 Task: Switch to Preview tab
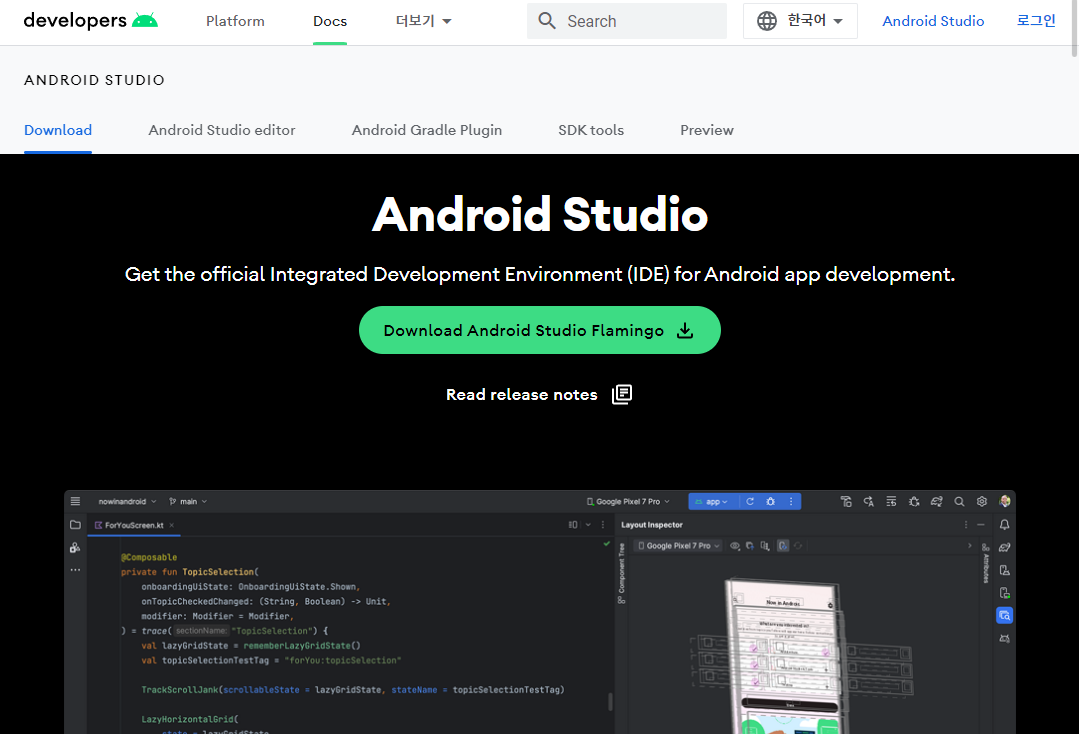point(707,130)
